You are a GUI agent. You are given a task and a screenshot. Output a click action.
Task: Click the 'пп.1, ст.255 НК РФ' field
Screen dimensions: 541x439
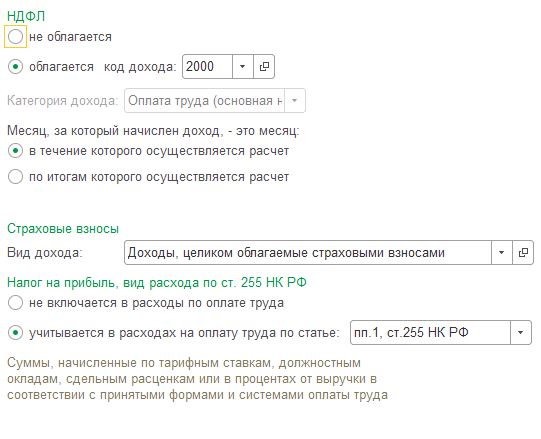430,333
